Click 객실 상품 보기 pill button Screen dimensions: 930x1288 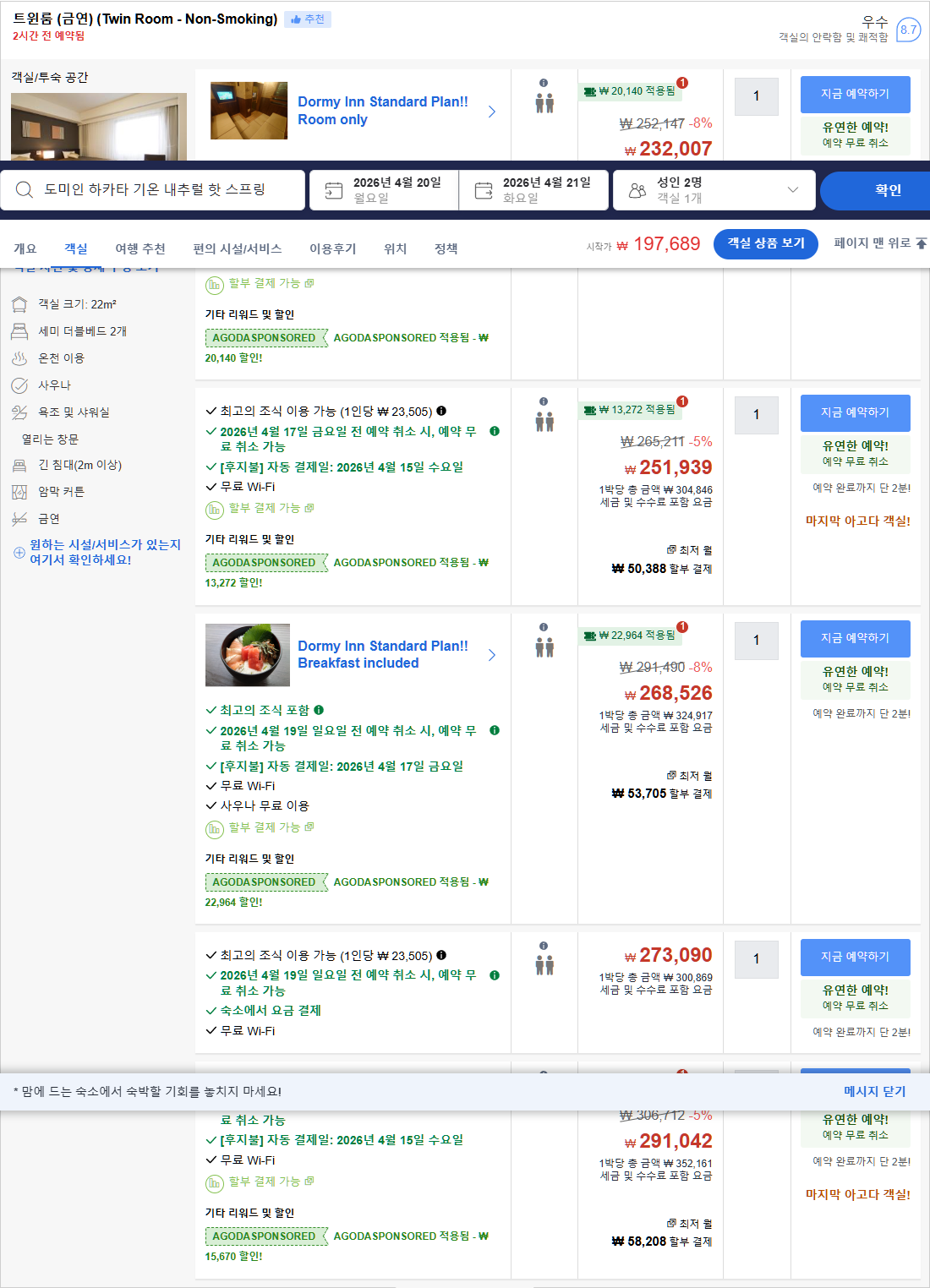tap(765, 244)
